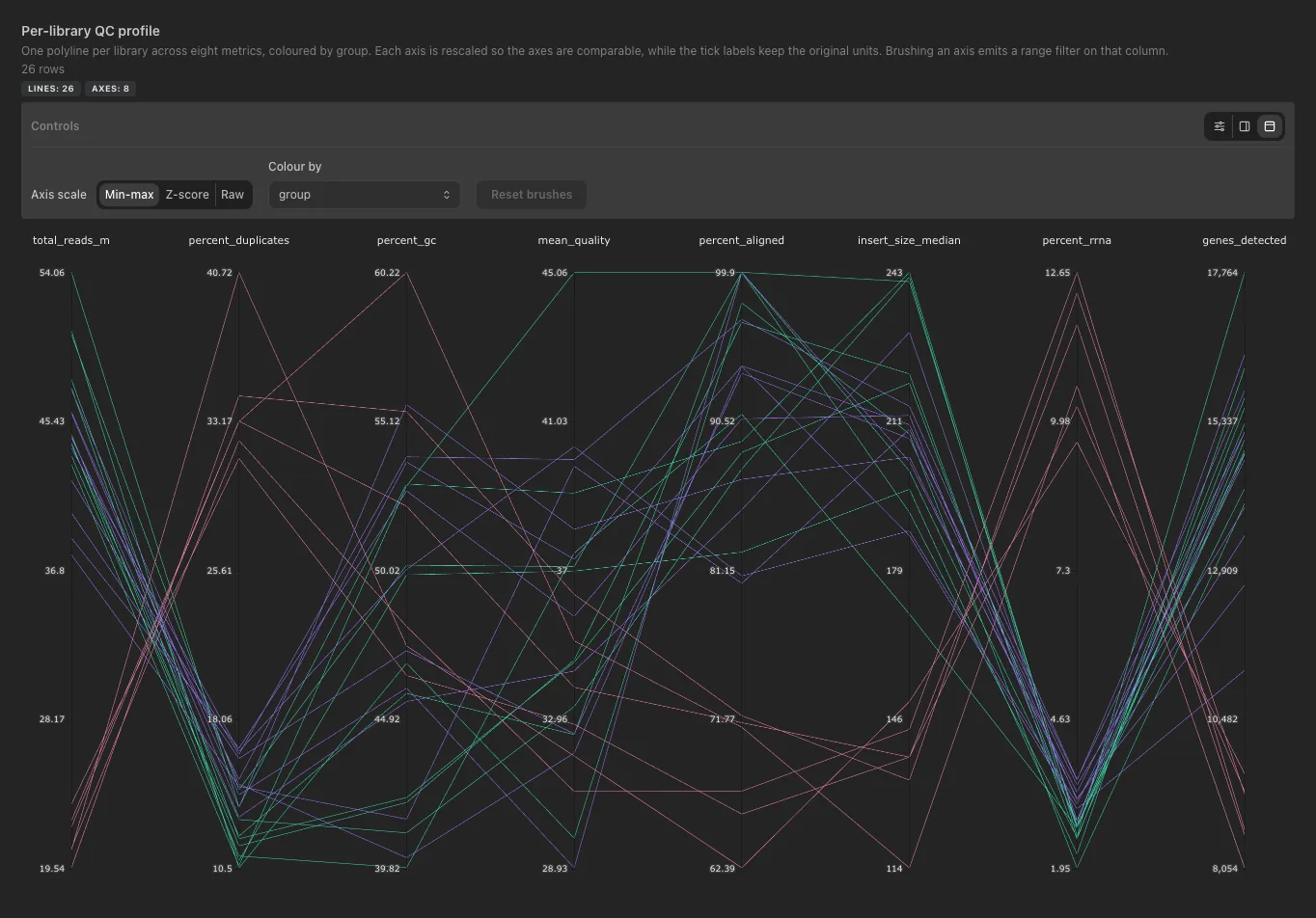
Task: Click the LINES: 26 badge
Action: (51, 89)
